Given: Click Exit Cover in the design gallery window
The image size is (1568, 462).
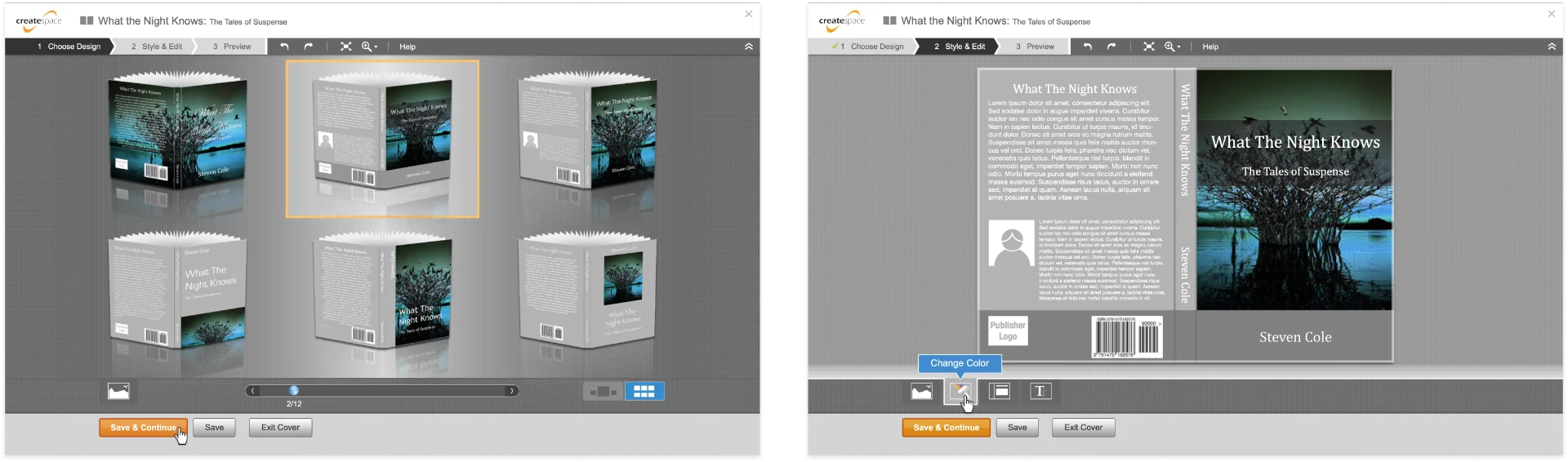Looking at the screenshot, I should coord(280,428).
